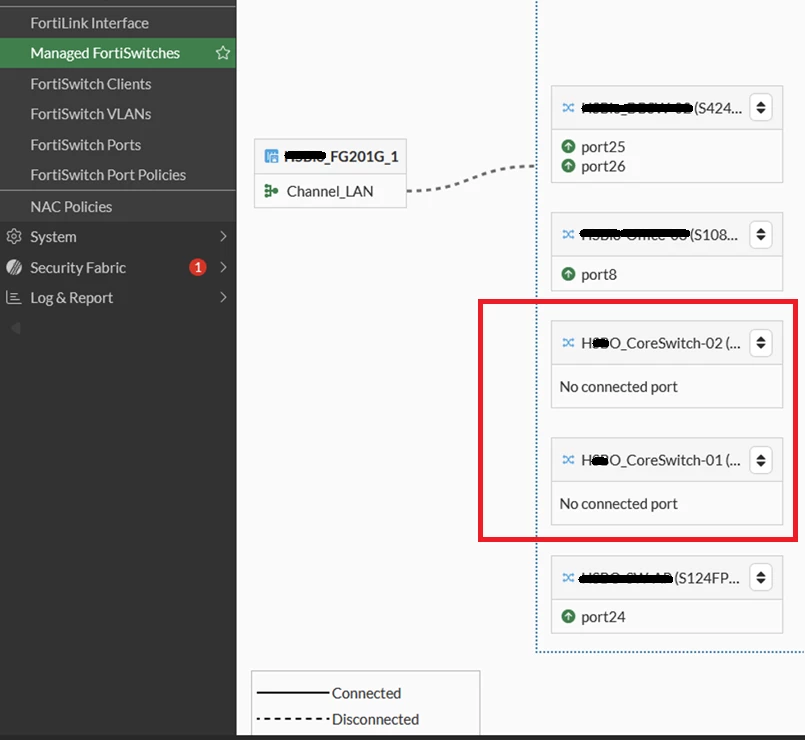Click 'No connected port' under CoreSwitch-02
805x740 pixels.
(619, 387)
